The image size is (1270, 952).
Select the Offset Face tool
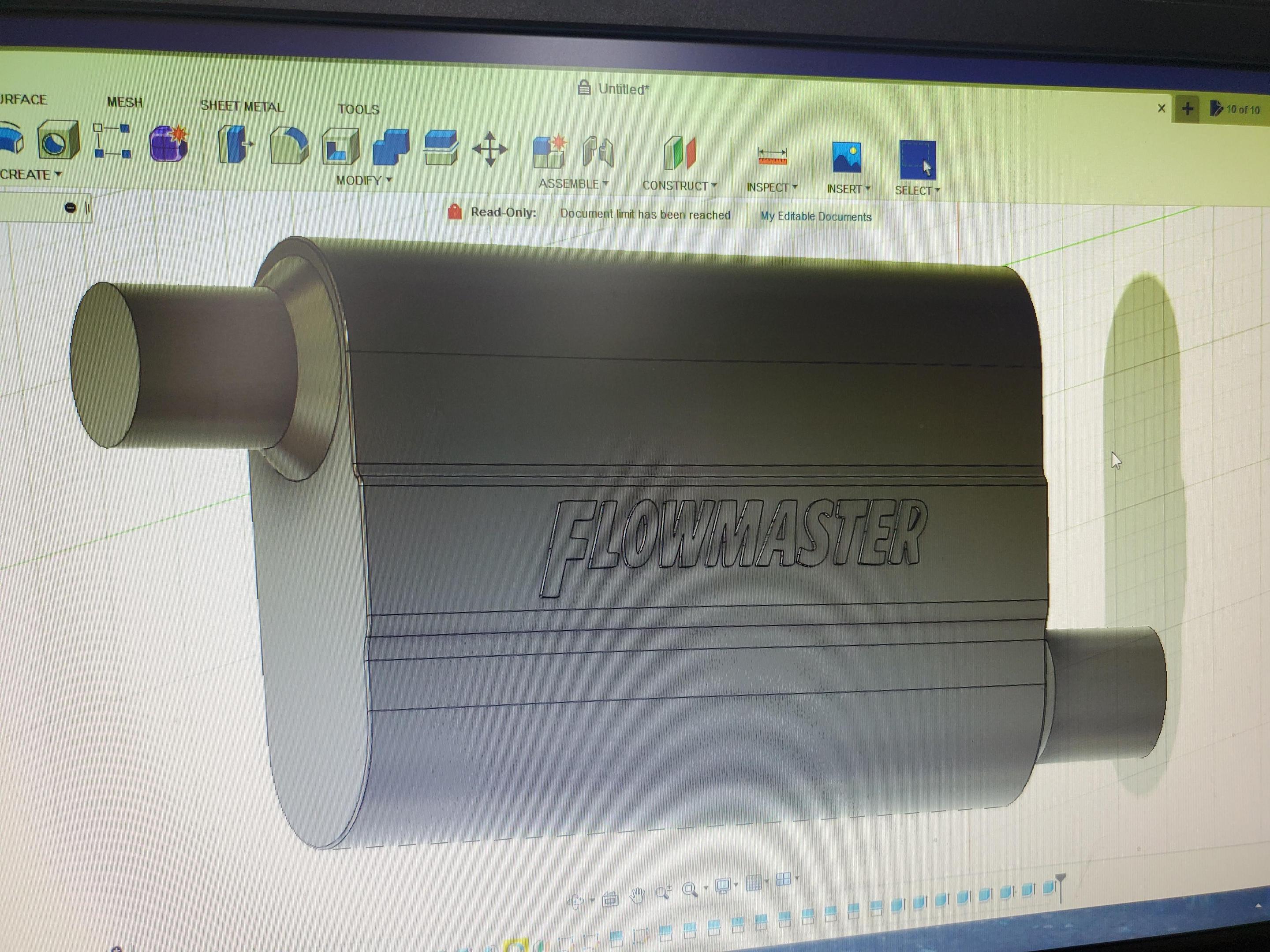point(441,148)
